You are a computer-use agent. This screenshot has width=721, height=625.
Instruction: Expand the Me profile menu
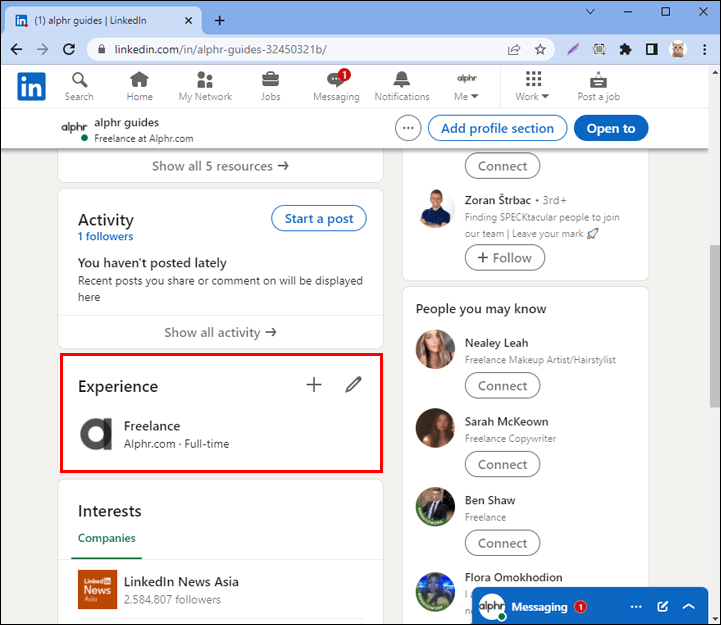click(466, 86)
